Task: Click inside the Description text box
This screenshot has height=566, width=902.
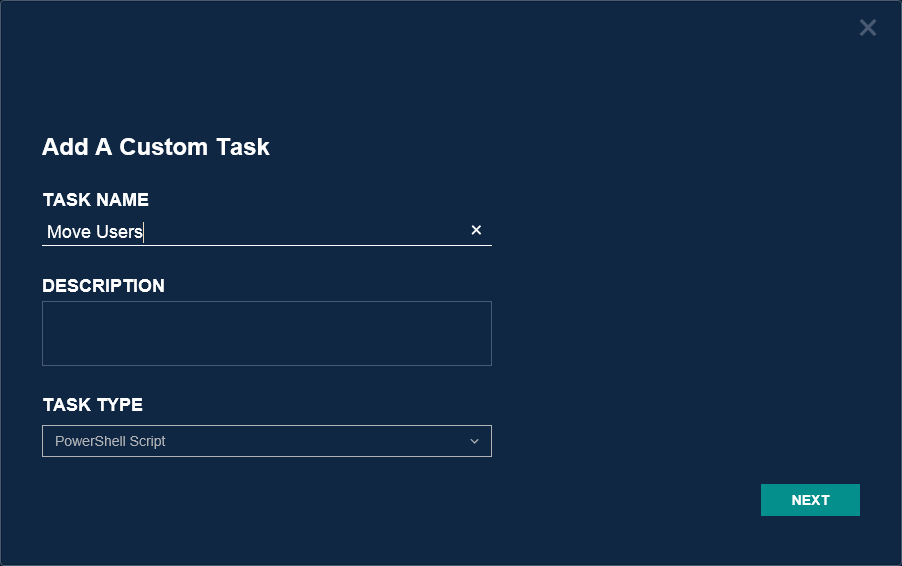Action: (266, 333)
